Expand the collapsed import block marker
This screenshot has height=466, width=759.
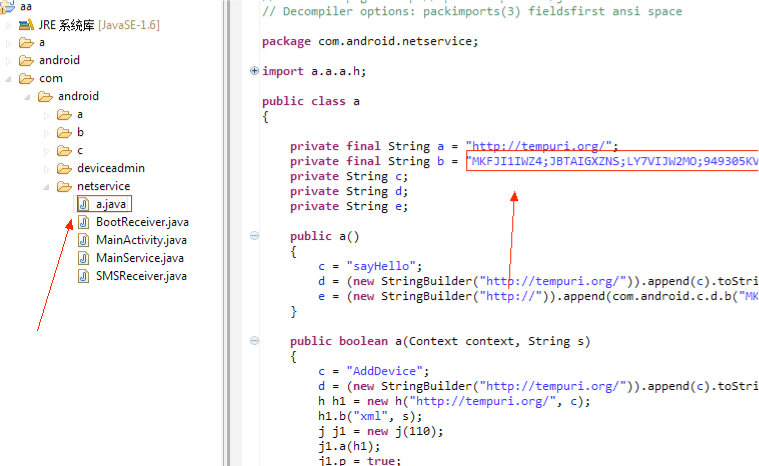254,71
